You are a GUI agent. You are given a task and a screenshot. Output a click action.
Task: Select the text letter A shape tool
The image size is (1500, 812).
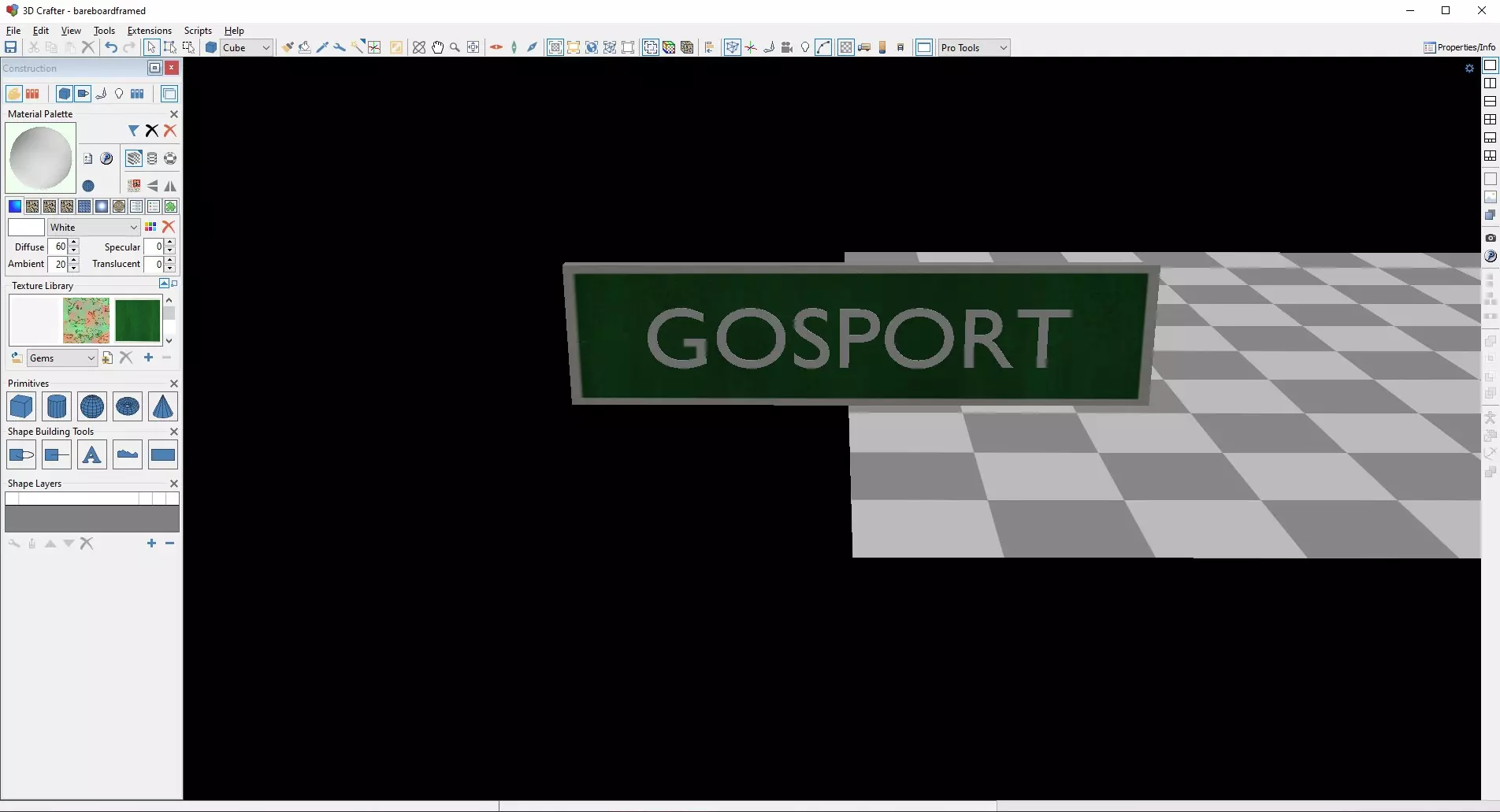92,454
